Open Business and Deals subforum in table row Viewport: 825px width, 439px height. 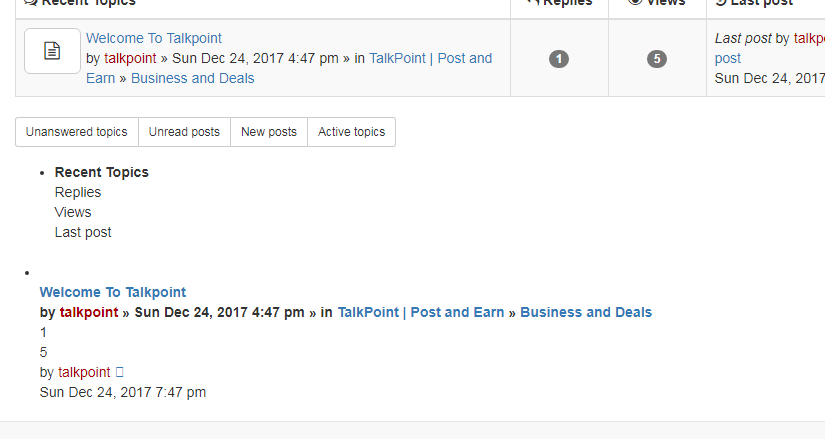(x=193, y=78)
